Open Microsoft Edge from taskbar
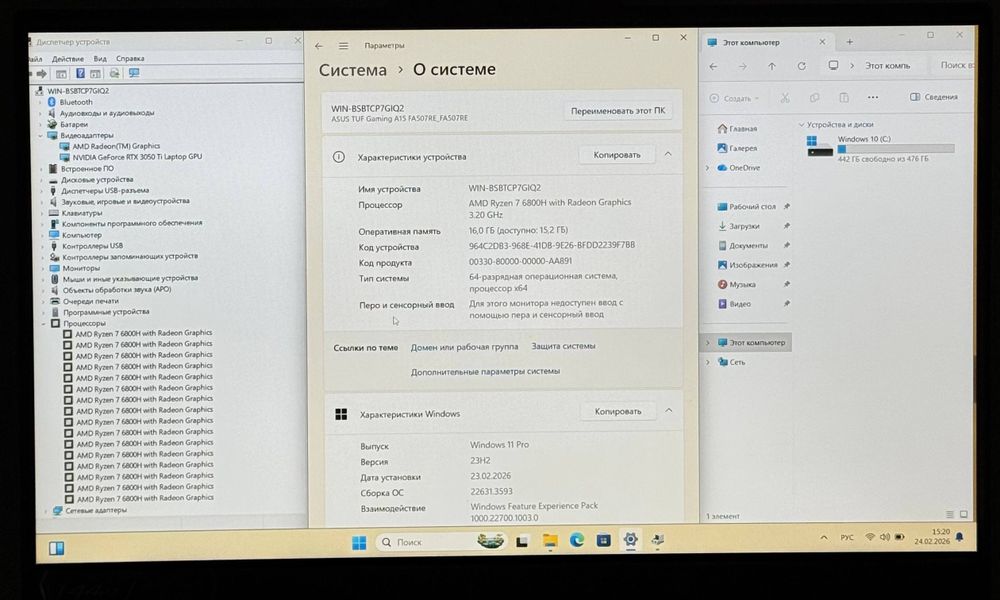This screenshot has width=1000, height=600. [x=577, y=541]
